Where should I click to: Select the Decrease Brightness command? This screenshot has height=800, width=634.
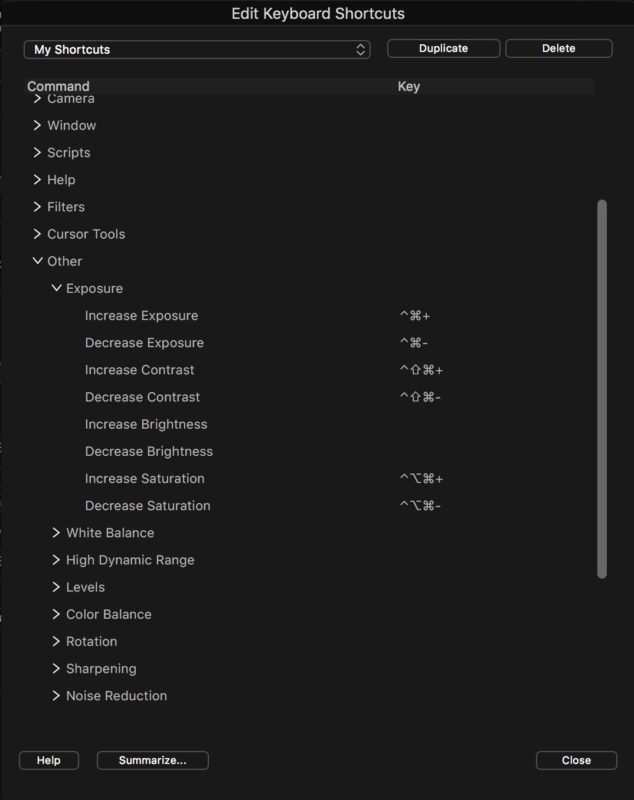tap(147, 451)
